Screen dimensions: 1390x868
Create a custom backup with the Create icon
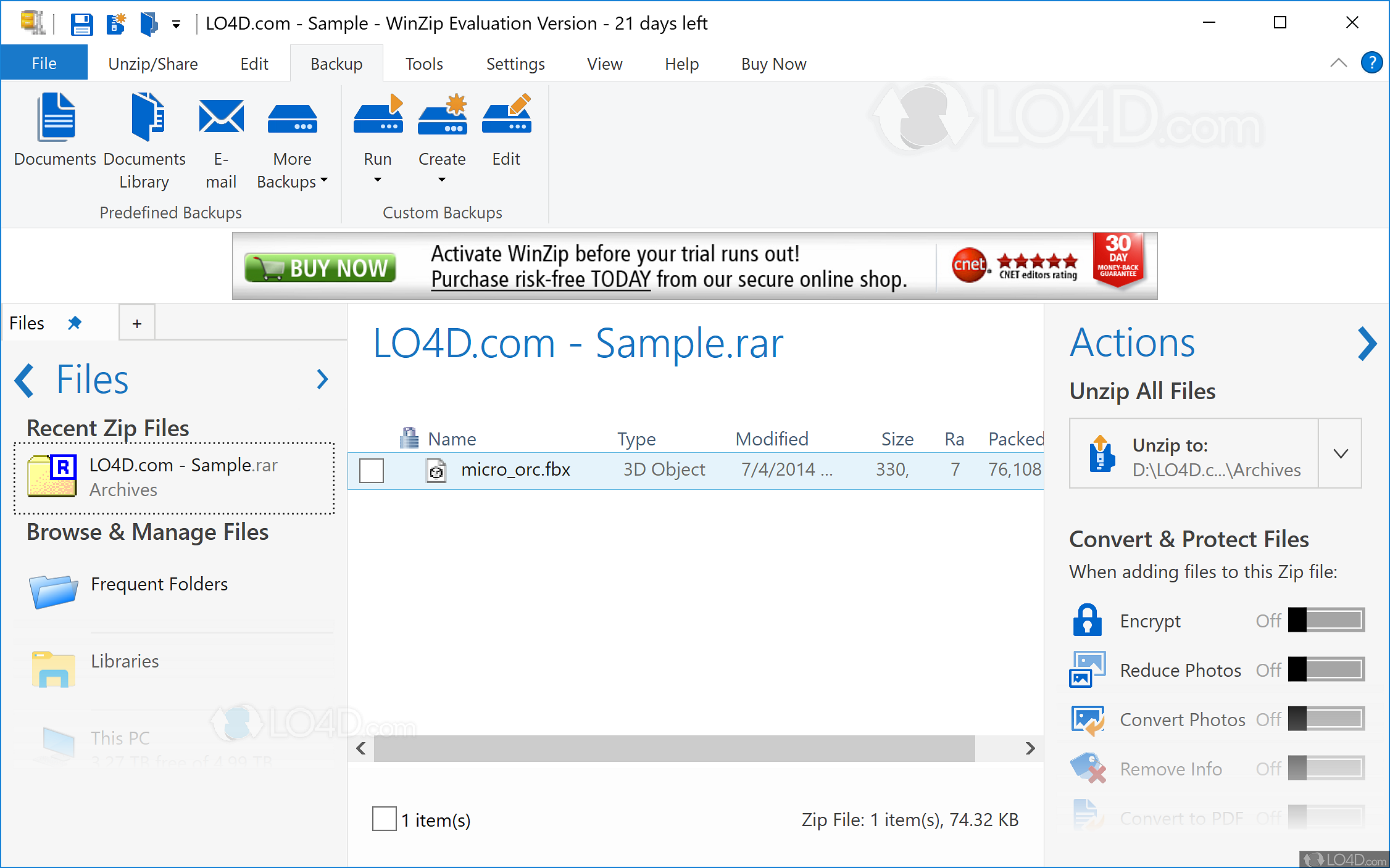tap(442, 114)
